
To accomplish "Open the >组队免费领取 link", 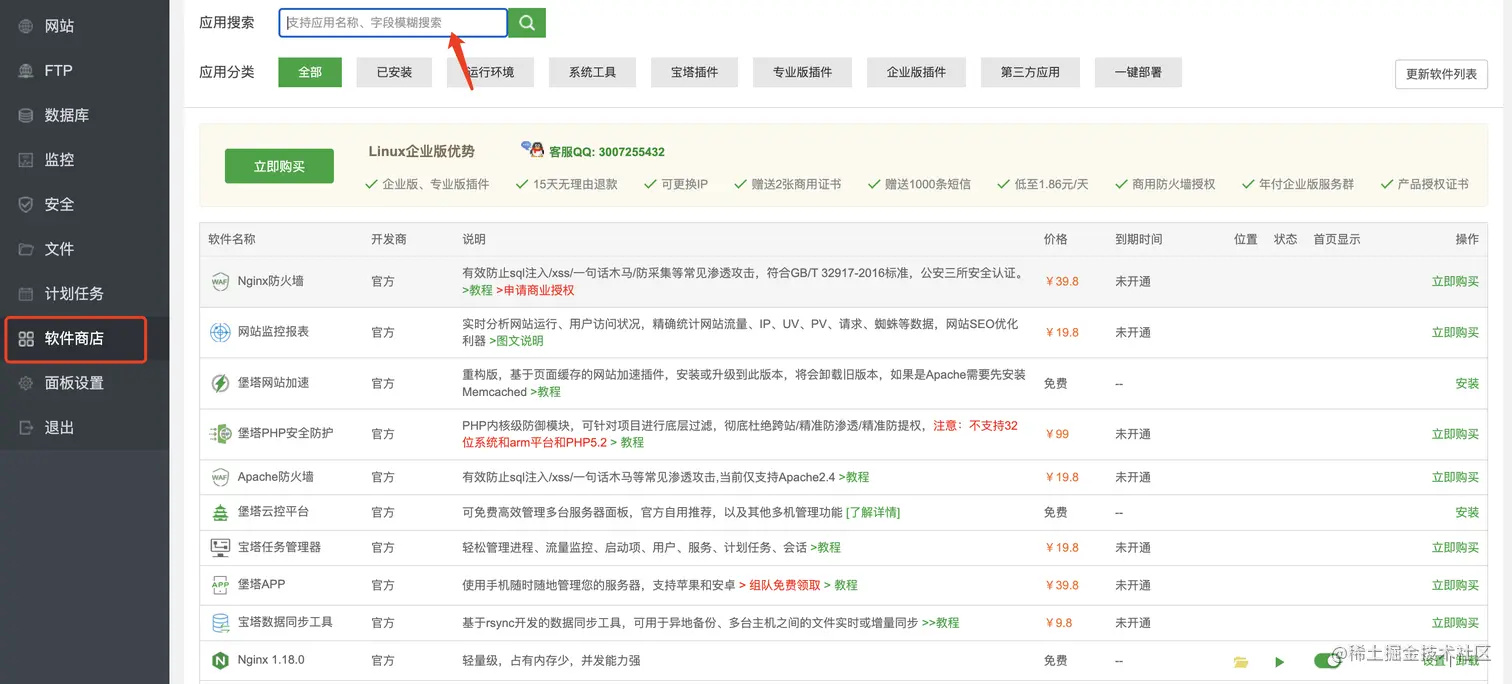I will (x=780, y=585).
